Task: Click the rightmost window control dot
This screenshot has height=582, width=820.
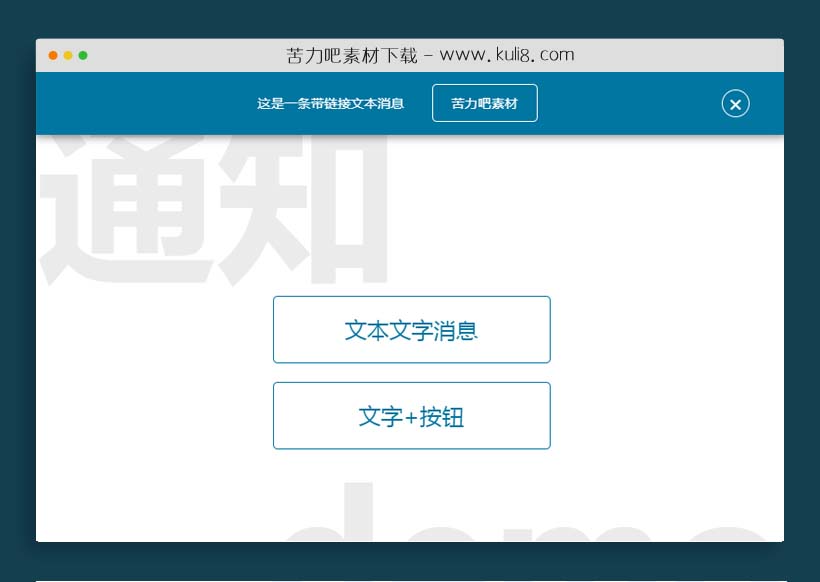Action: coord(82,57)
